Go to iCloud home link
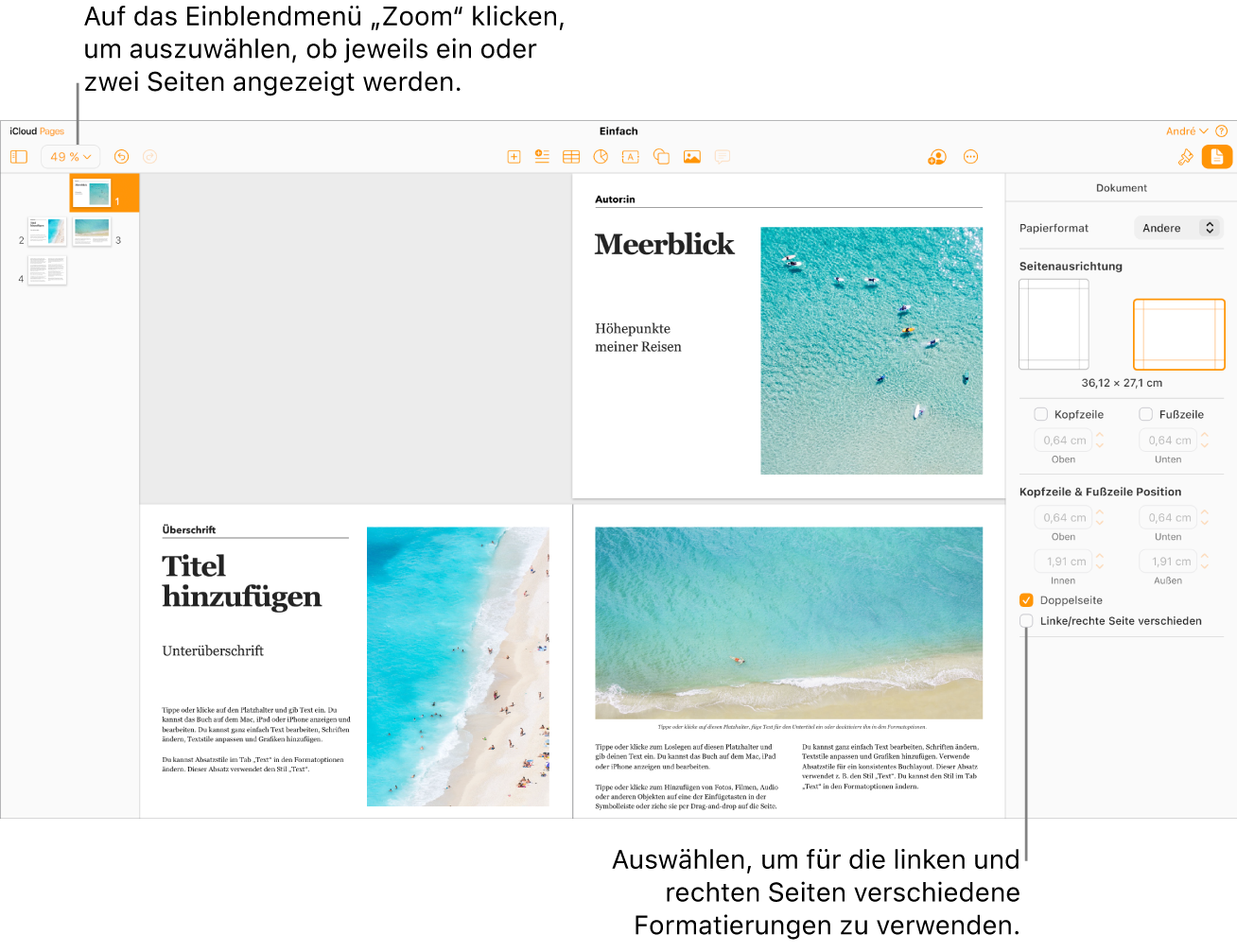This screenshot has width=1237, height=952. (24, 131)
